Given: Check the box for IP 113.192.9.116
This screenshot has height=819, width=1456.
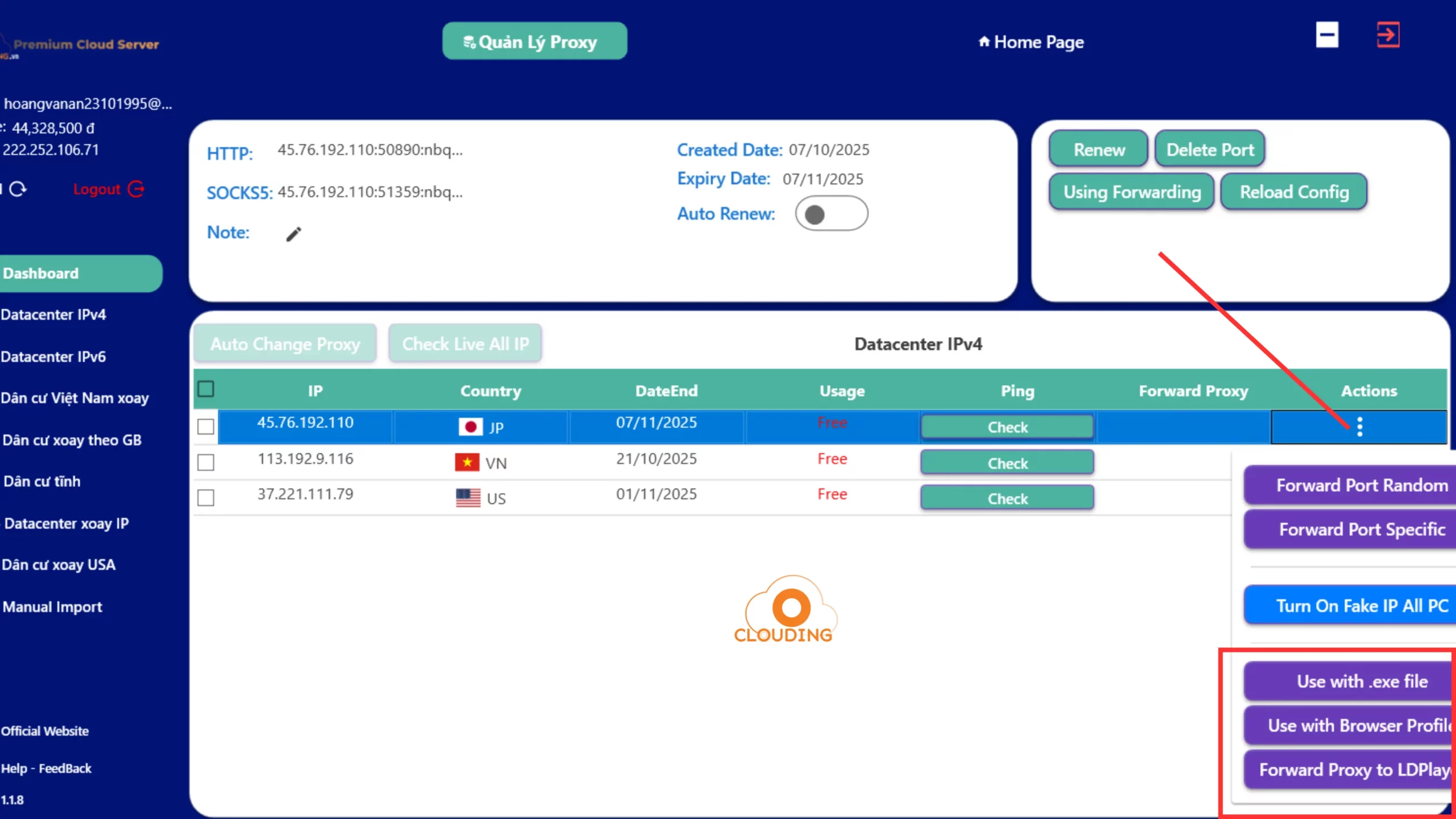Looking at the screenshot, I should 206,462.
